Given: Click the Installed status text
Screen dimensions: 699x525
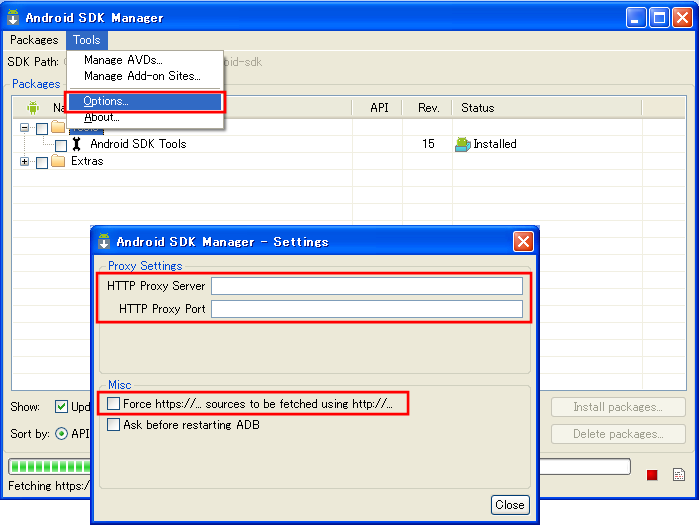Looking at the screenshot, I should (495, 144).
